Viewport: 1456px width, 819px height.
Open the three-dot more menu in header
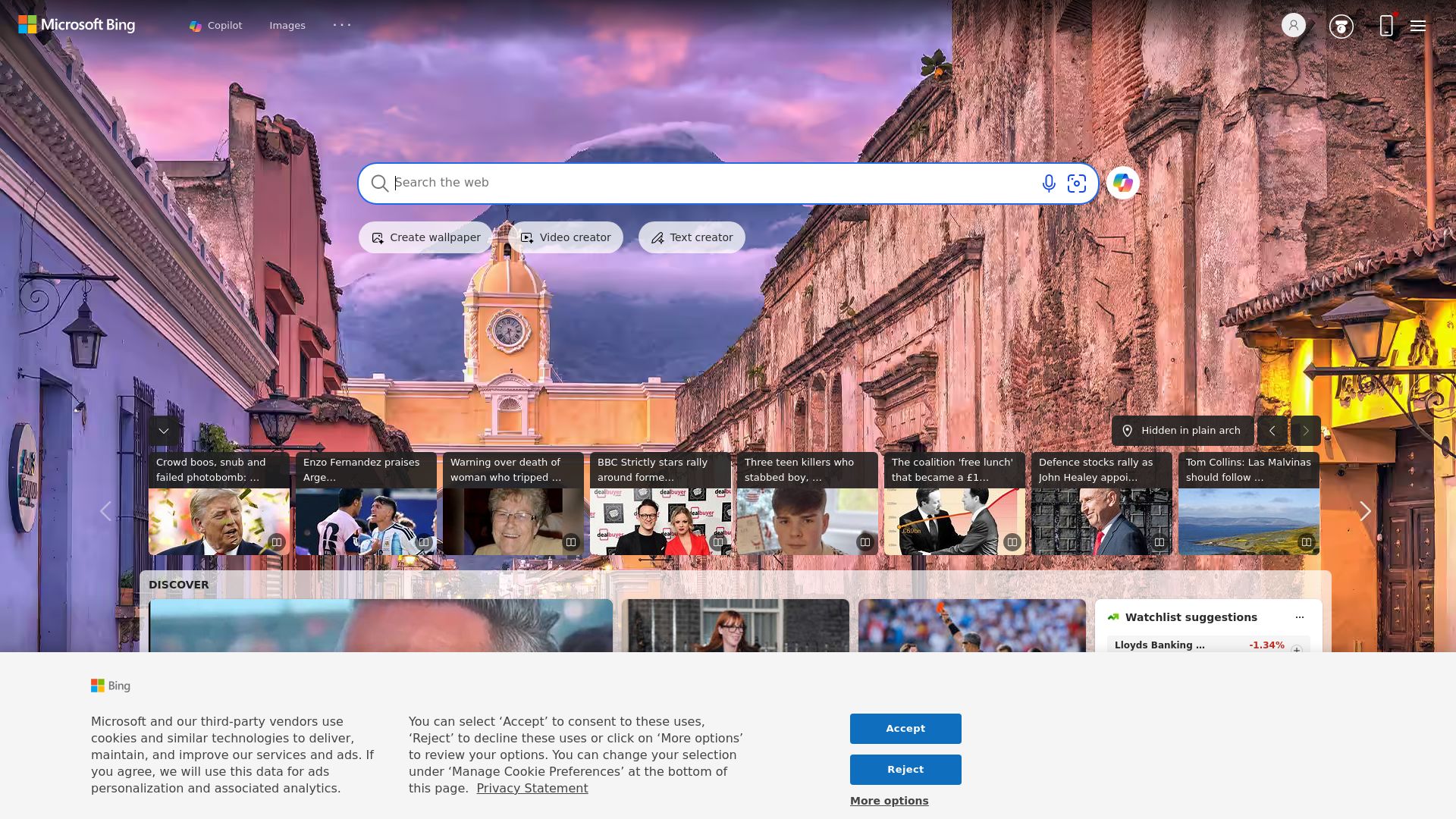coord(342,25)
